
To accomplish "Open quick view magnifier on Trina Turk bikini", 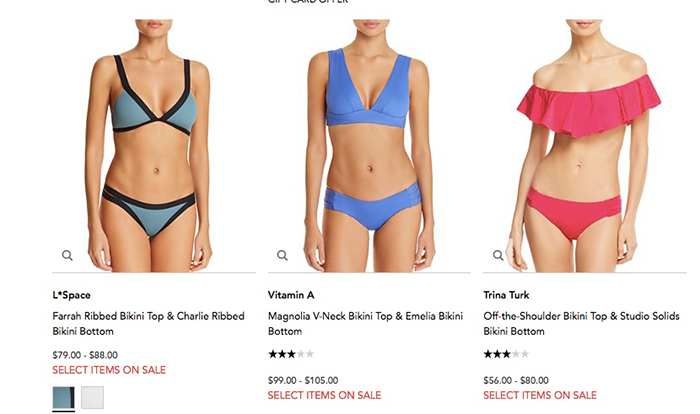I will click(x=498, y=255).
